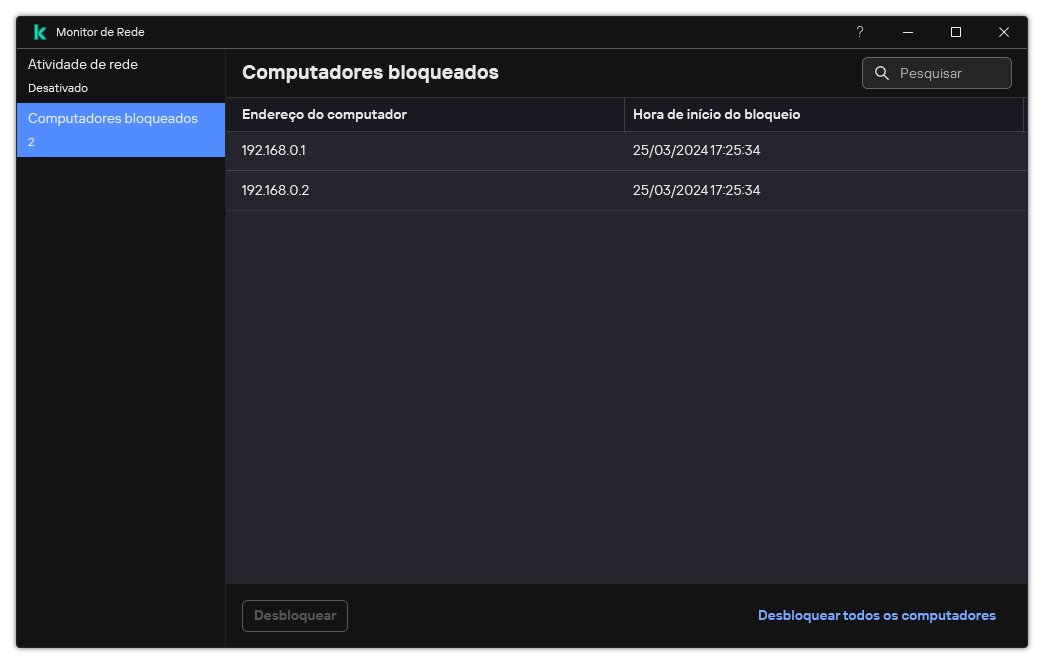The width and height of the screenshot is (1044, 664).
Task: Click the Computadores bloqueados page heading
Action: 370,72
